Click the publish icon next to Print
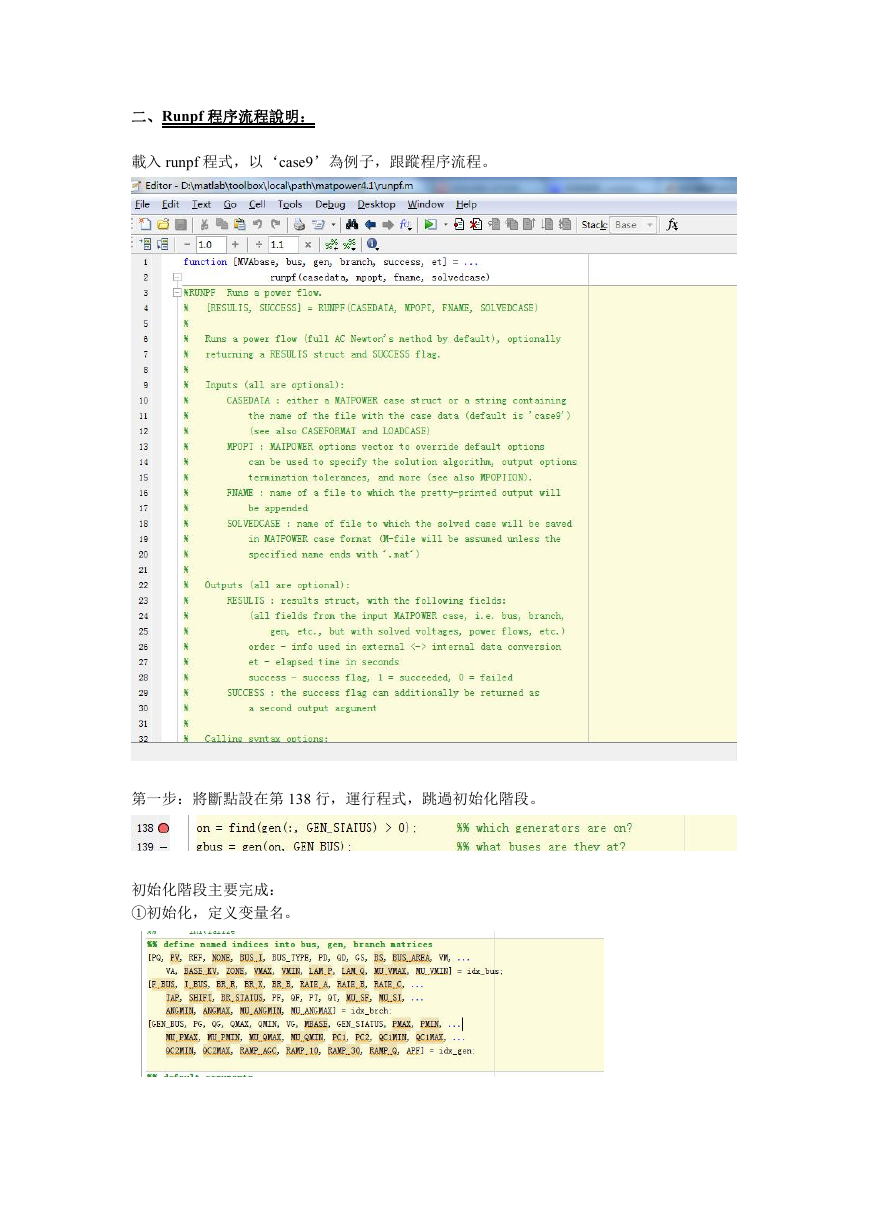Viewport: 869px width, 1228px height. click(318, 225)
